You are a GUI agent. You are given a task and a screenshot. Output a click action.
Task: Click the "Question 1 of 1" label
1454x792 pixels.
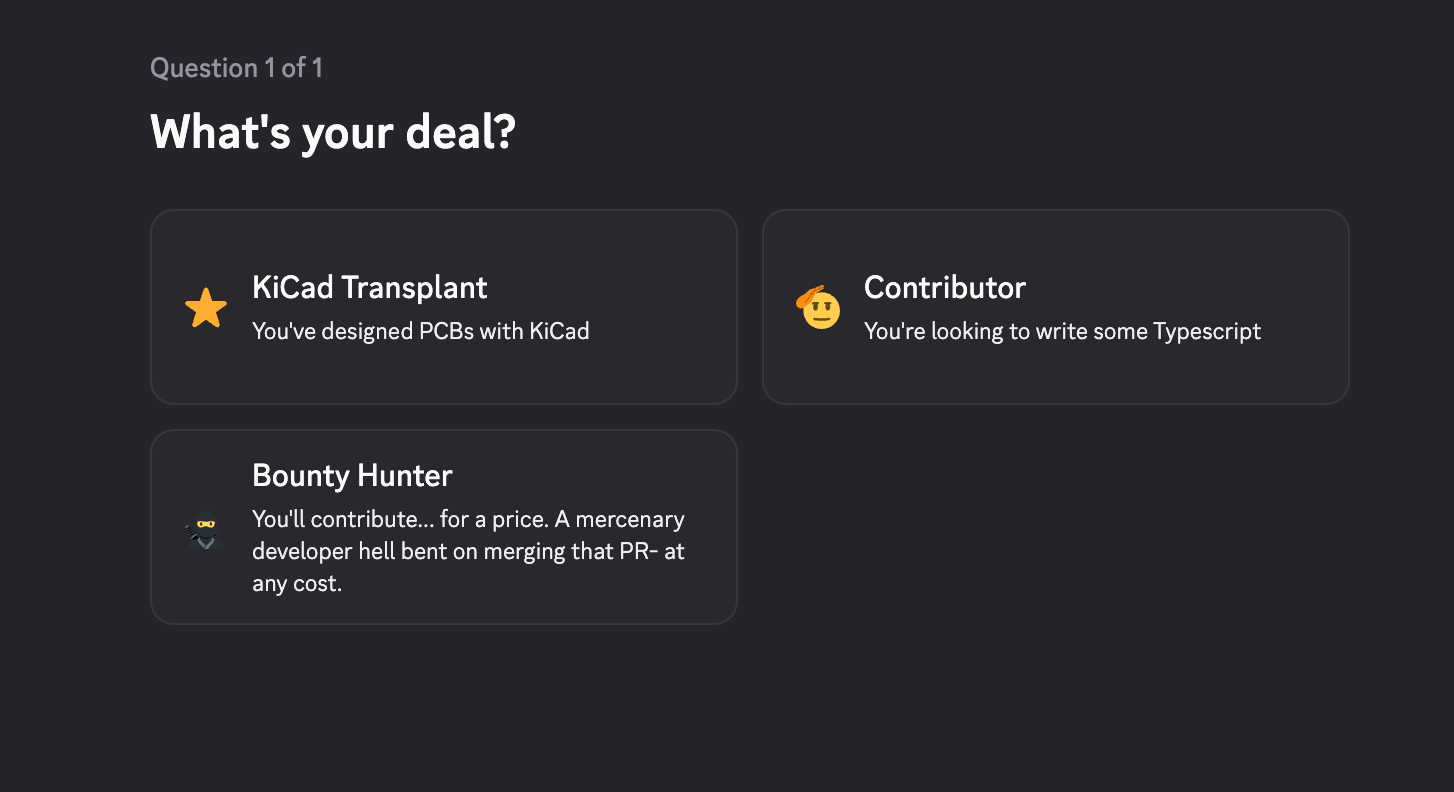236,68
